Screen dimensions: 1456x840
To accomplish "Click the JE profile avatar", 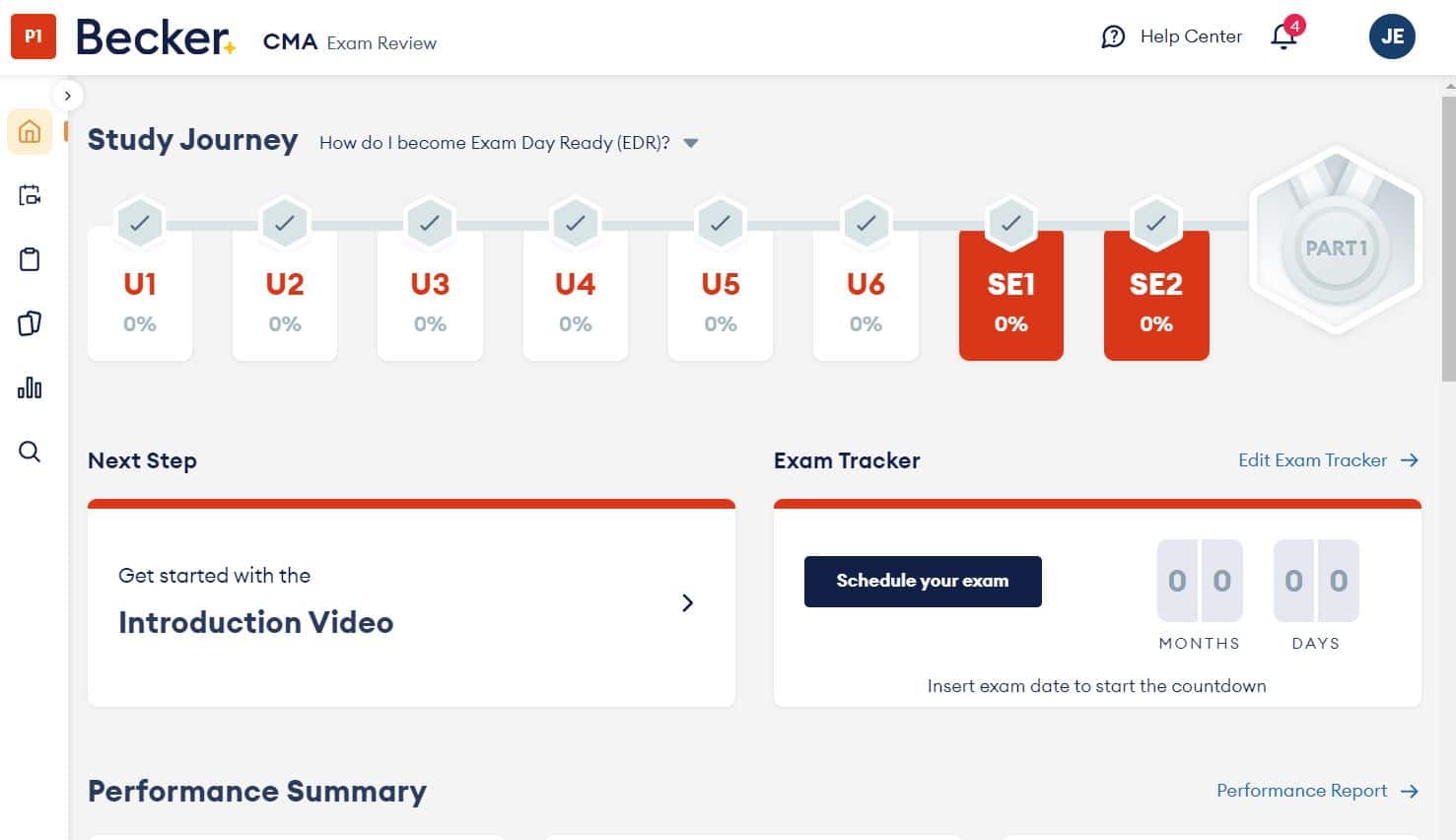I will click(1392, 36).
